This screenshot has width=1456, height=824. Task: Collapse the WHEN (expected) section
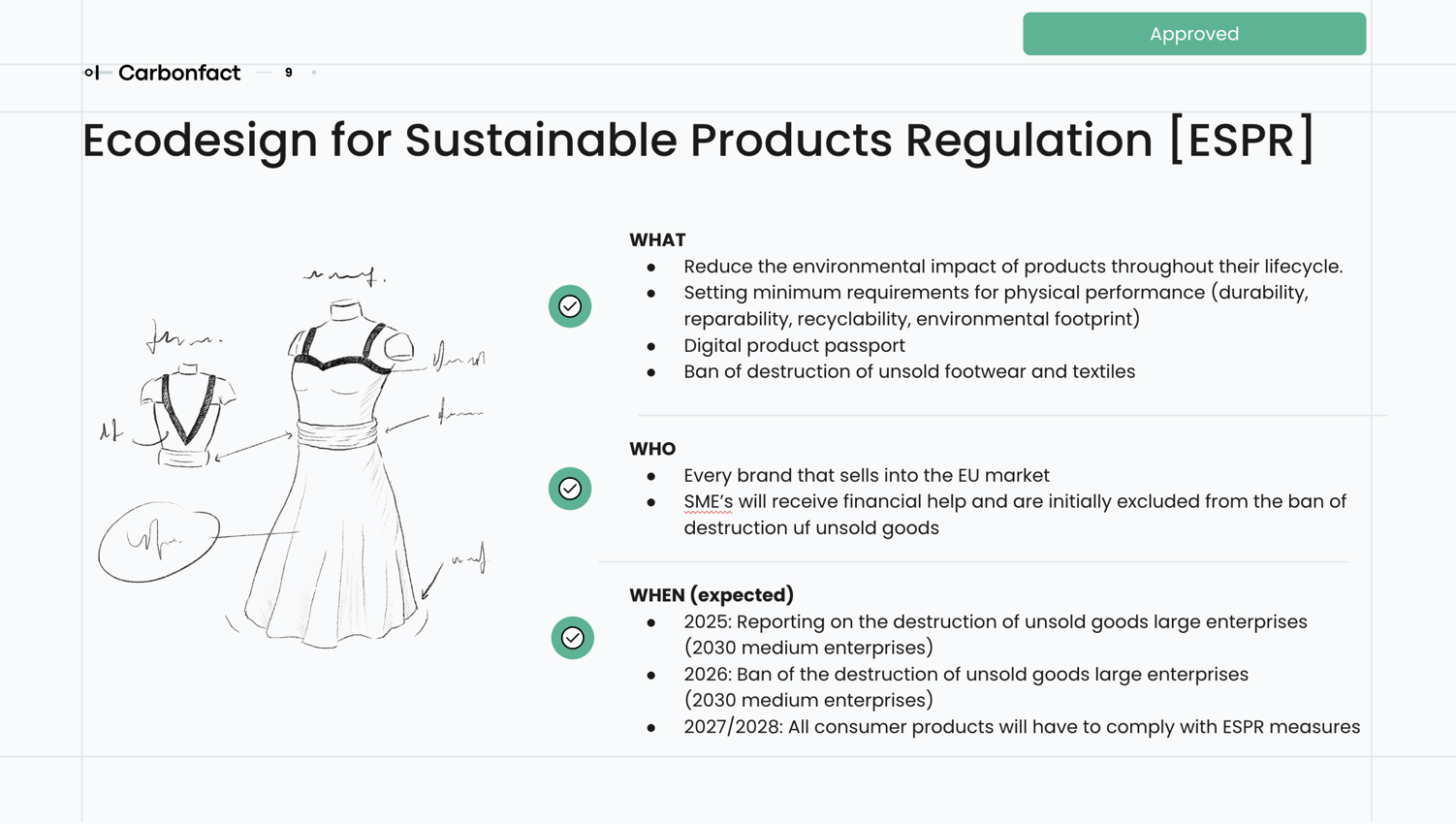click(x=711, y=595)
